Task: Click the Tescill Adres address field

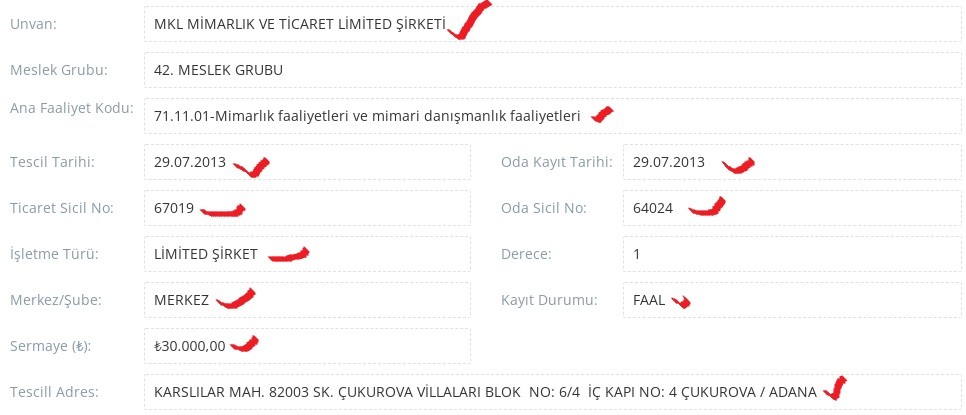Action: (553, 392)
